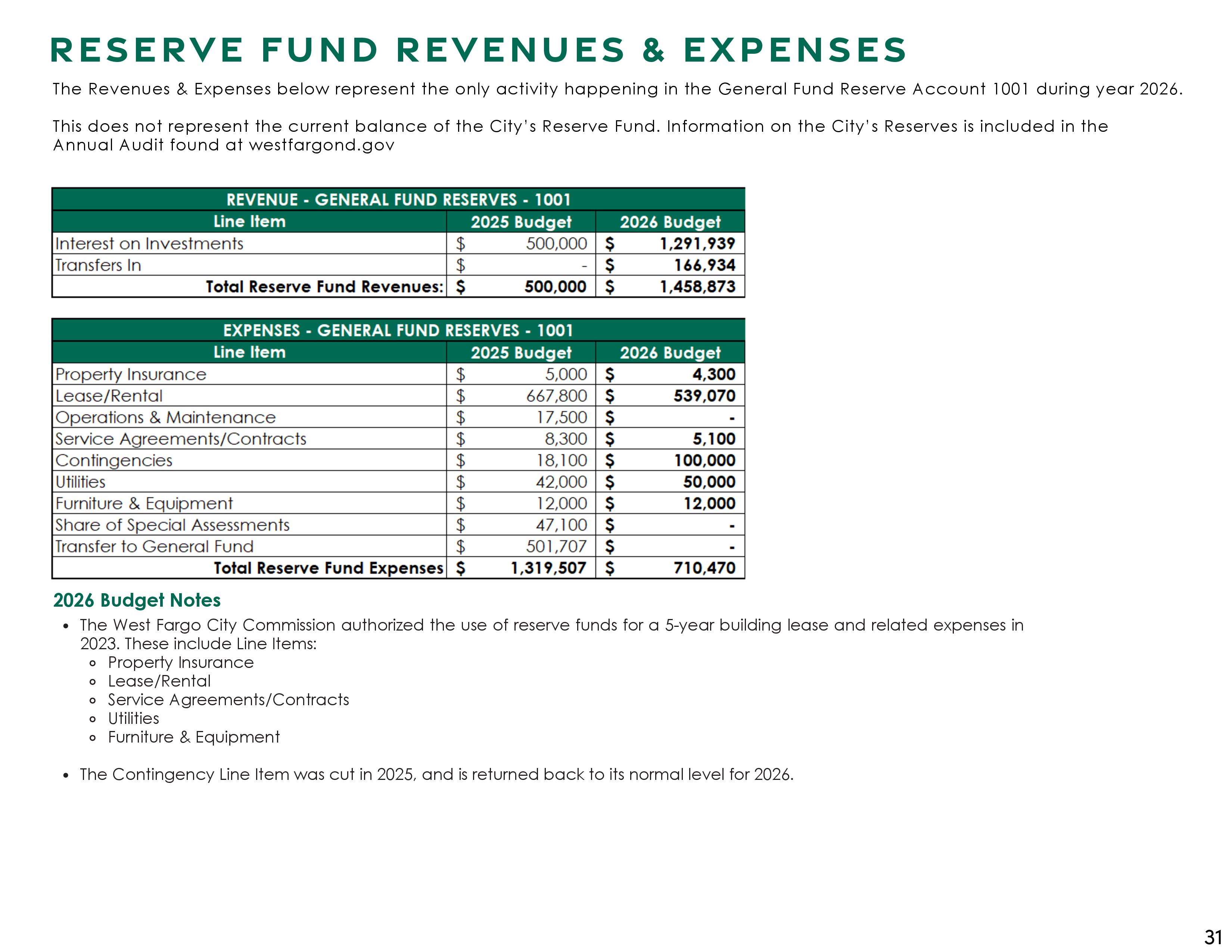Click the Lease/Rental 2025 amount 667,800
Image resolution: width=1232 pixels, height=952 pixels.
point(556,396)
